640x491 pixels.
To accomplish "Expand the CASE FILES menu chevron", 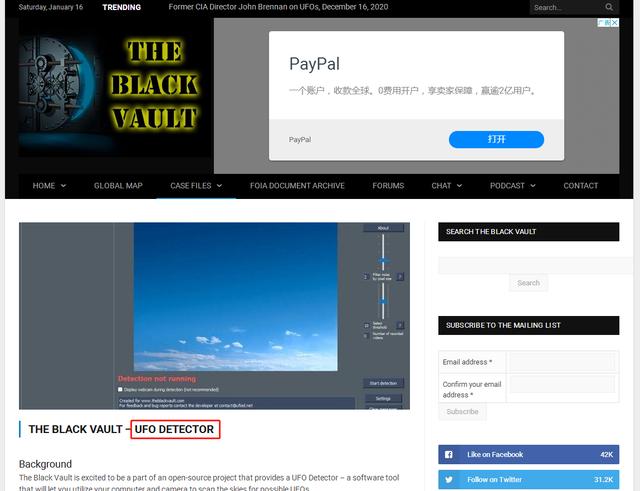I will point(219,186).
